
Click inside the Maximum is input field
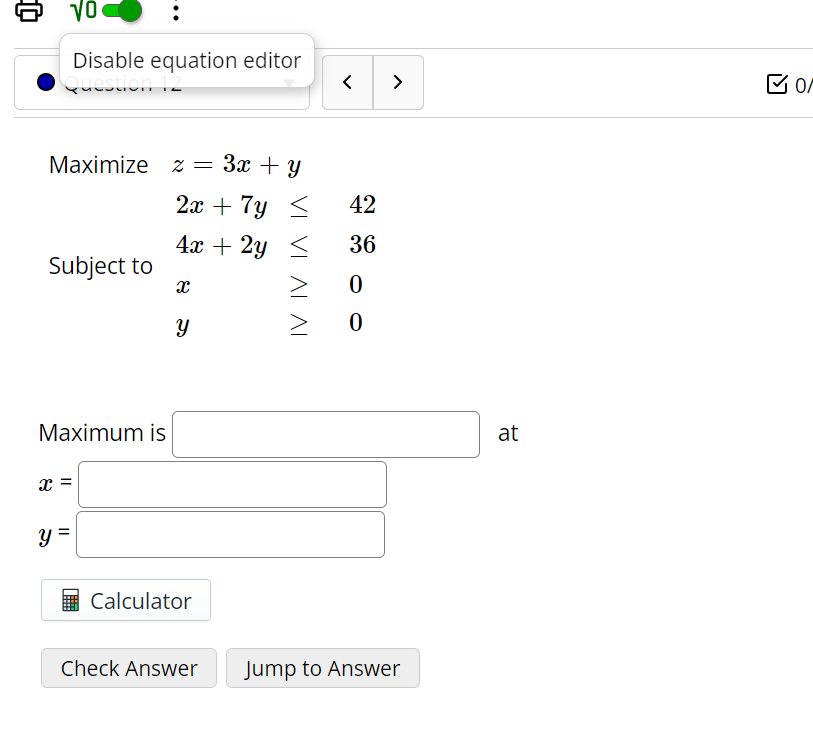326,434
